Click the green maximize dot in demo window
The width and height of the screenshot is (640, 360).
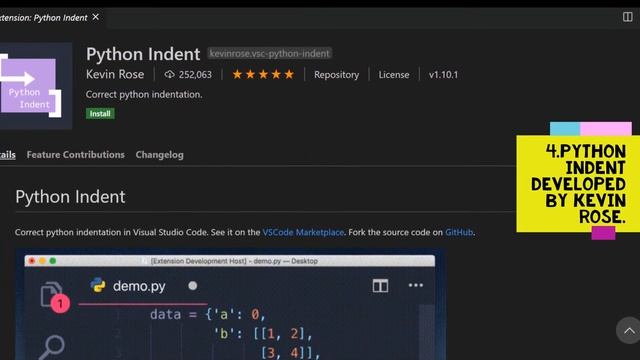pos(53,261)
